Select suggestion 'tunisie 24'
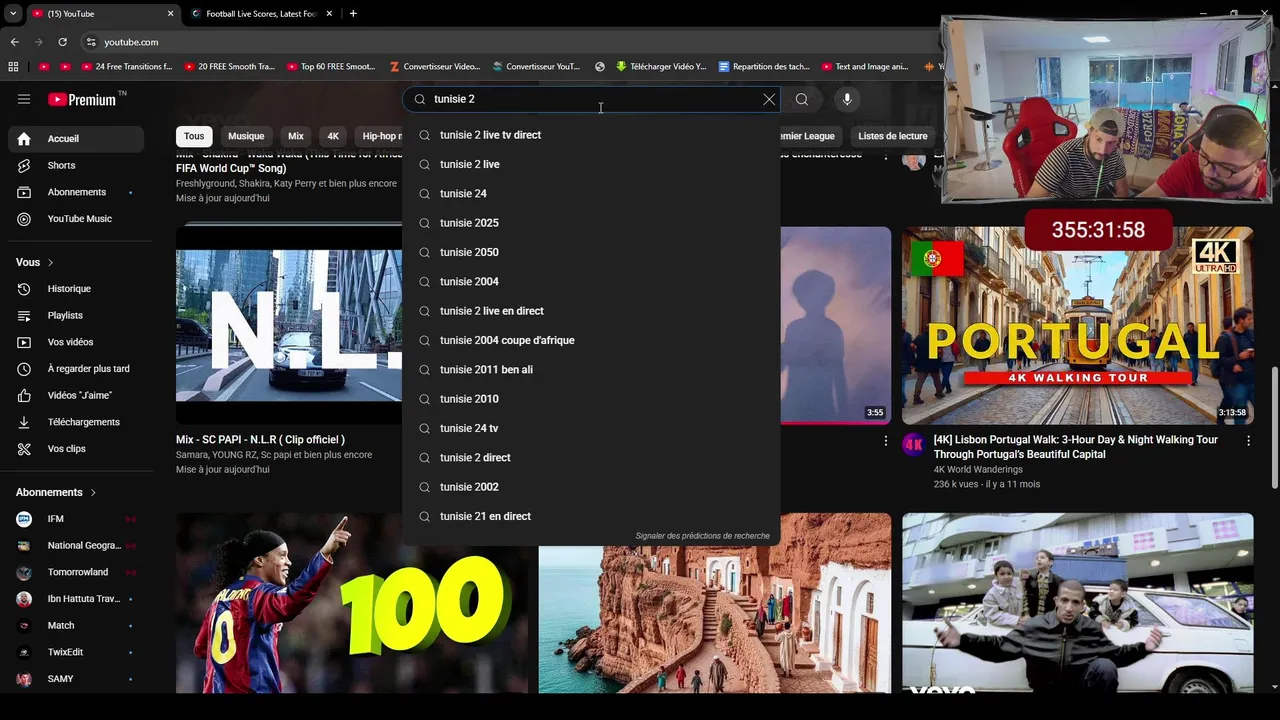 [x=591, y=193]
